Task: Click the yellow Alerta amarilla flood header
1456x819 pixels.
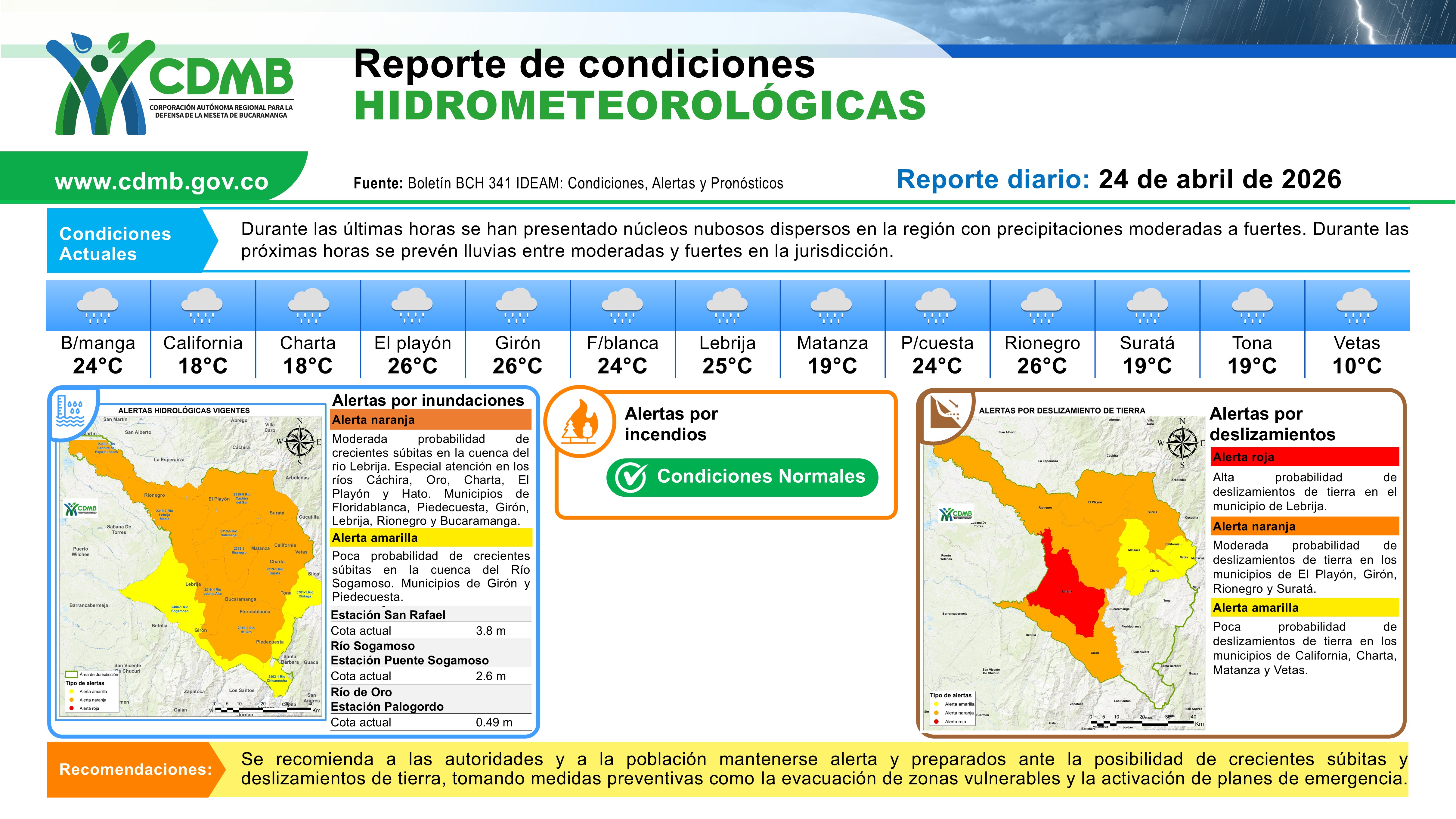Action: pos(431,538)
